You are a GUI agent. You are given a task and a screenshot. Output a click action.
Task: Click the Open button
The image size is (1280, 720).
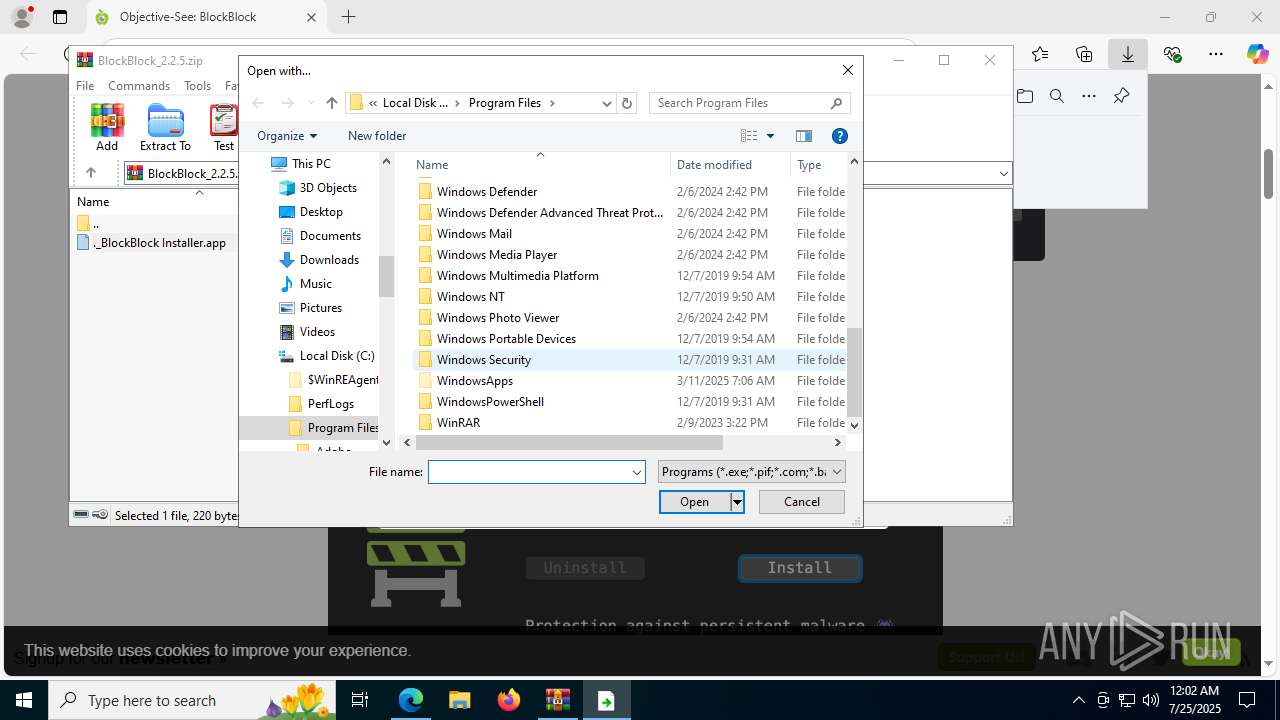click(x=694, y=502)
